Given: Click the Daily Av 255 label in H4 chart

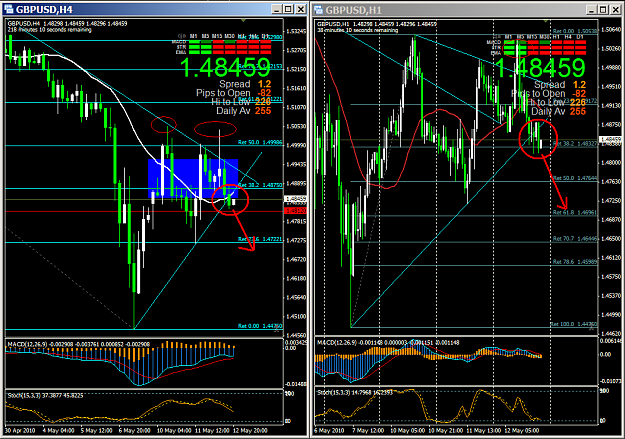Looking at the screenshot, I should click(x=244, y=110).
